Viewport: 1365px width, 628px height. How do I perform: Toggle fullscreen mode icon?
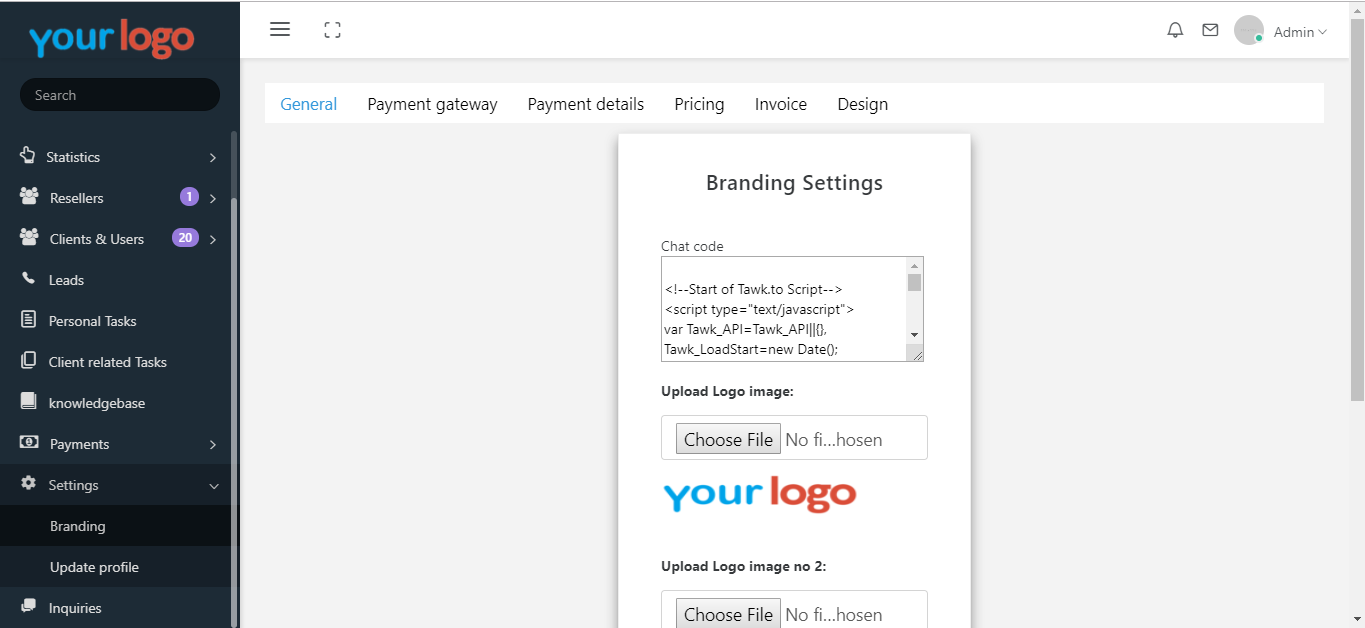[x=333, y=30]
